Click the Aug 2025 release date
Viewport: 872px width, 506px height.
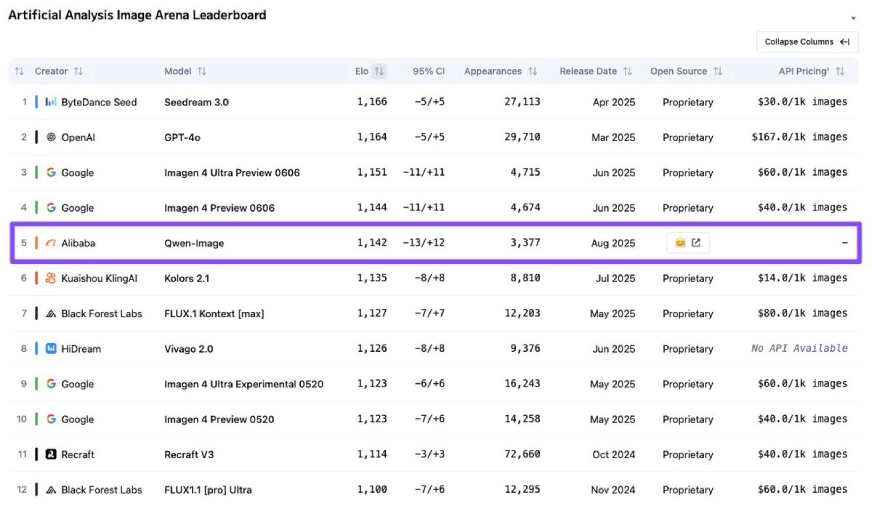613,243
